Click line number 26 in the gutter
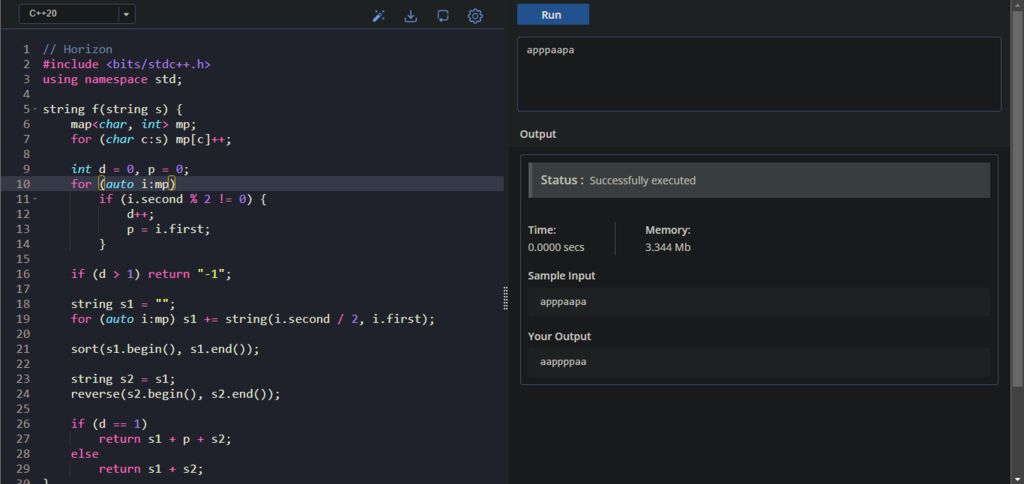The height and width of the screenshot is (484, 1024). (23, 424)
